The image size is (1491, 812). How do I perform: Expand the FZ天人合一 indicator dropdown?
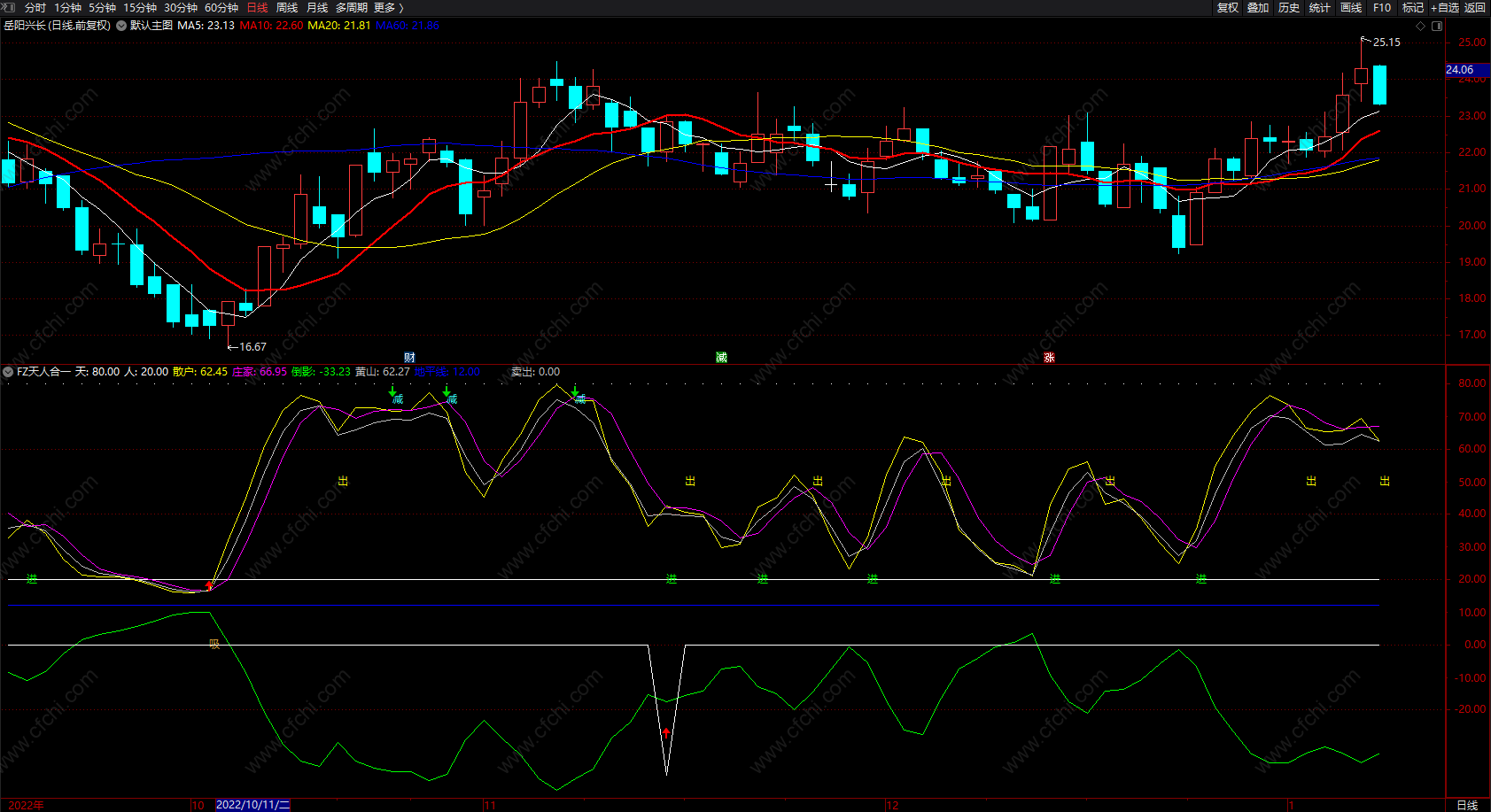click(8, 372)
